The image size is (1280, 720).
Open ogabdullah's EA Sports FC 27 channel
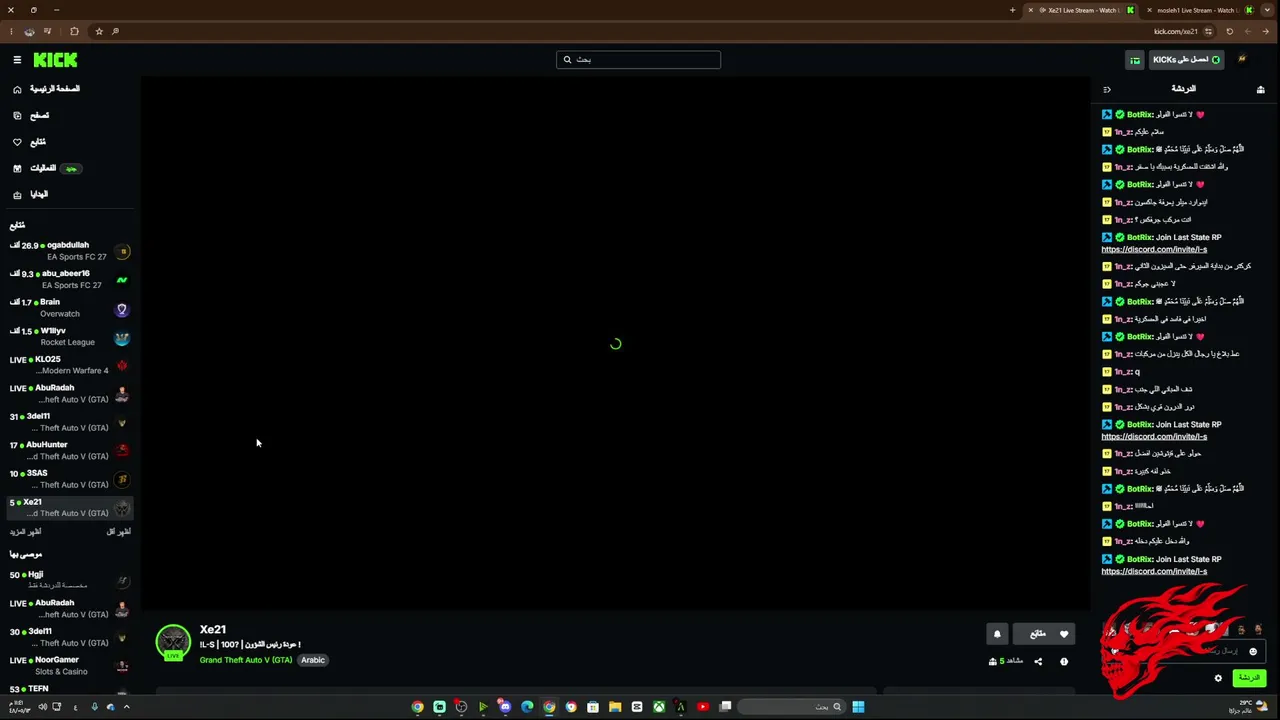point(70,251)
